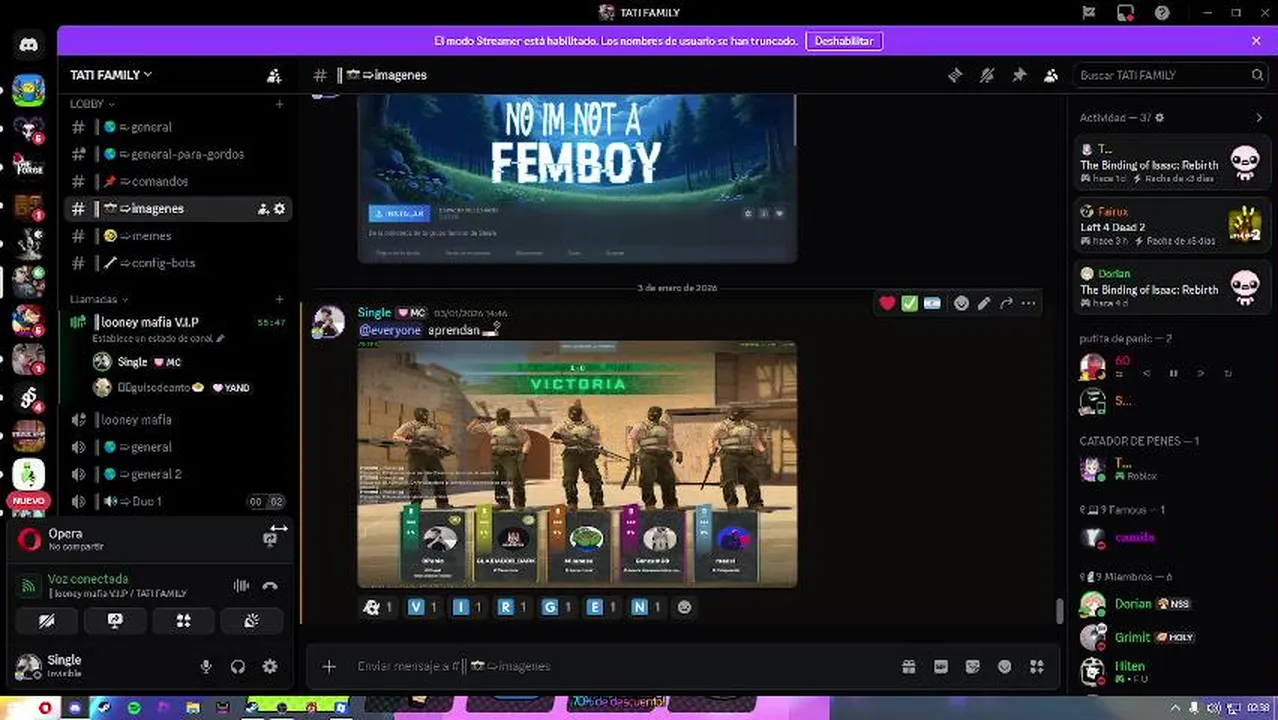The image size is (1278, 720).
Task: Open user settings gear
Action: tap(270, 666)
